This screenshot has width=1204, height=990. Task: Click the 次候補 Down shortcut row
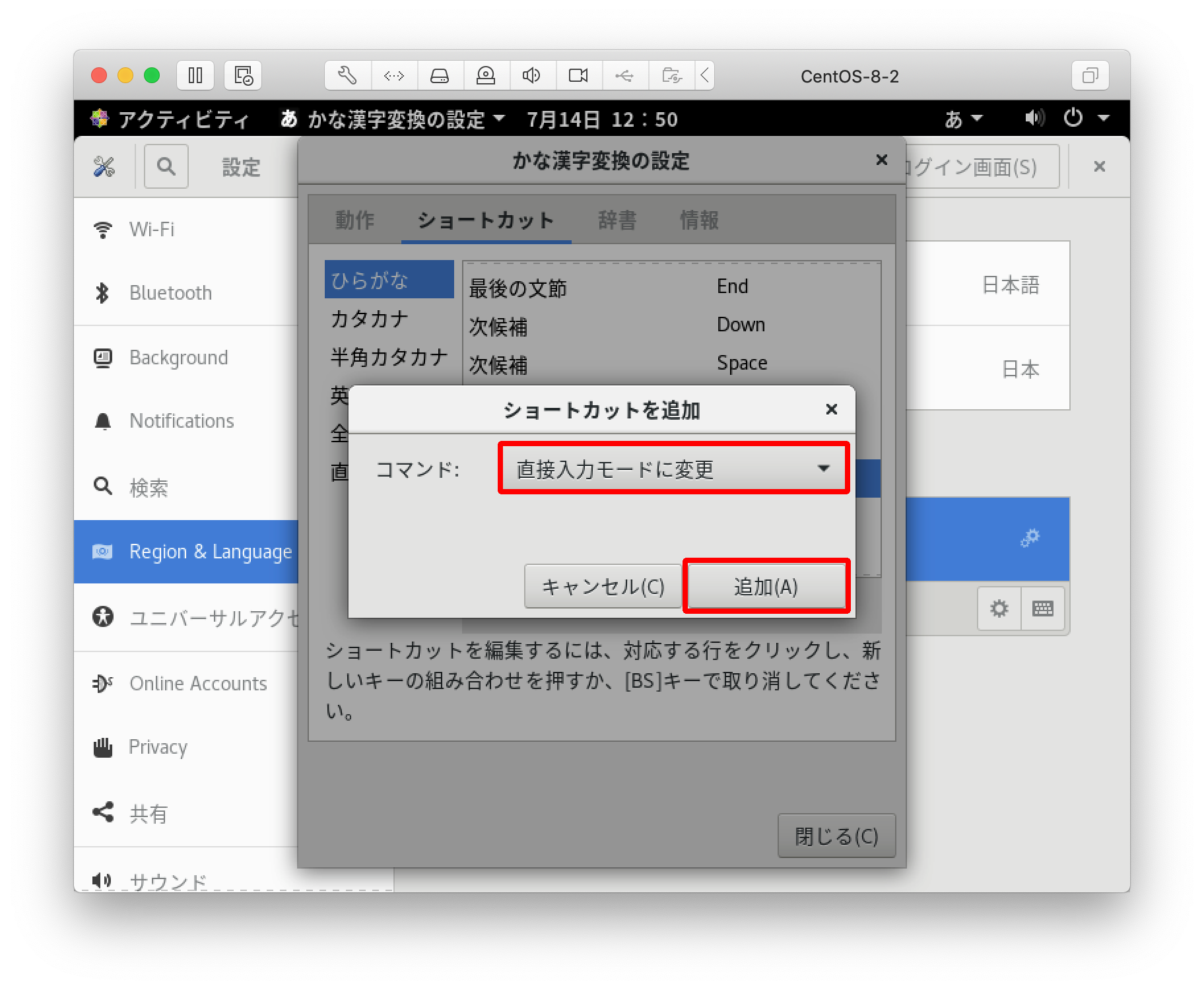coord(672,325)
